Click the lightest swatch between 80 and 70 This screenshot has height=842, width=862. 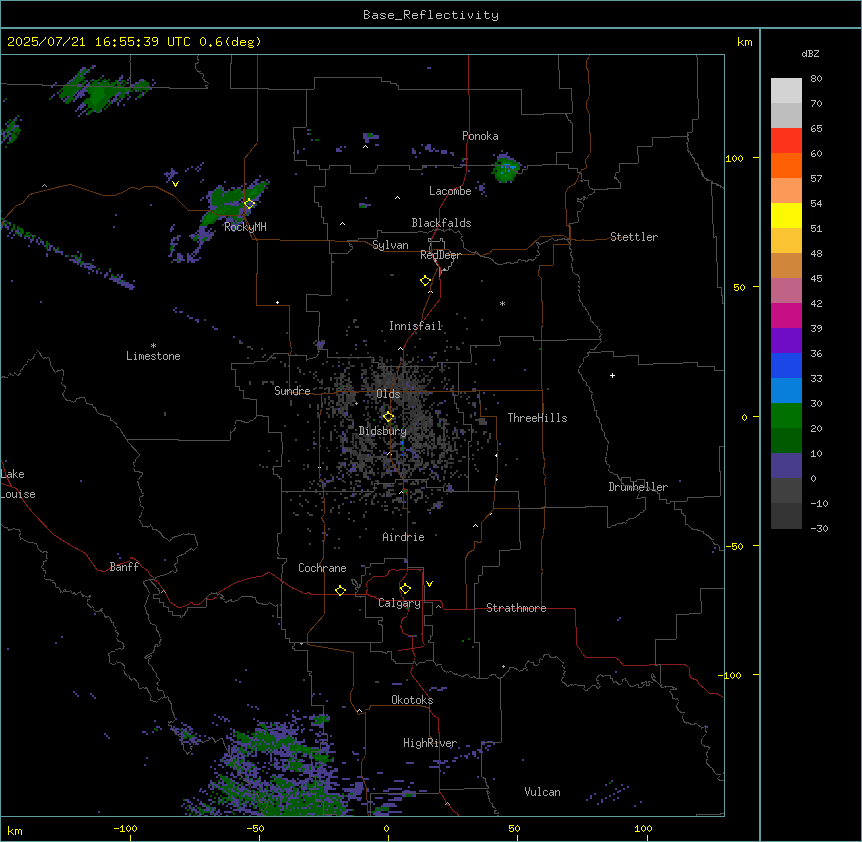tap(786, 90)
